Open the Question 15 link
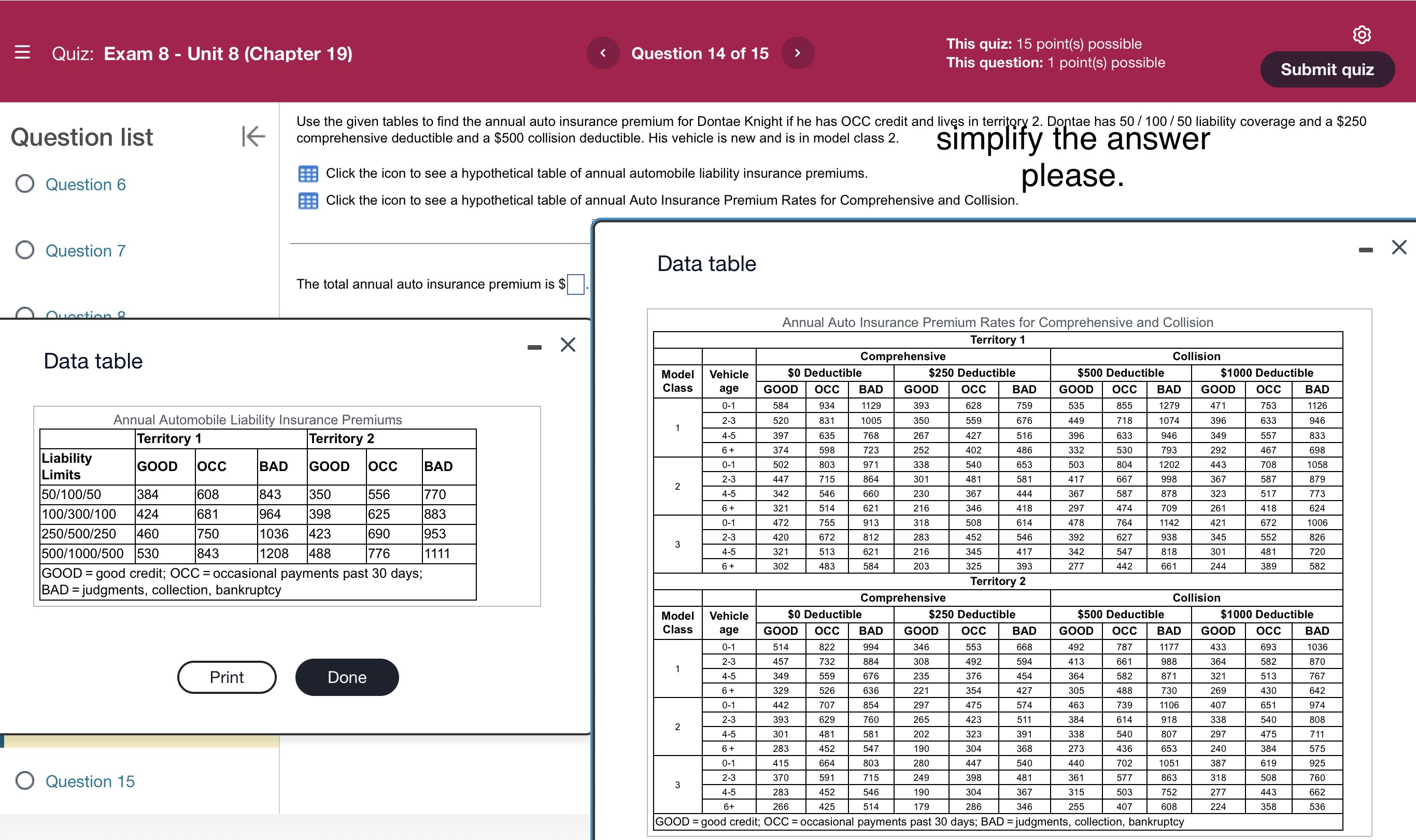The image size is (1416, 840). click(x=90, y=781)
